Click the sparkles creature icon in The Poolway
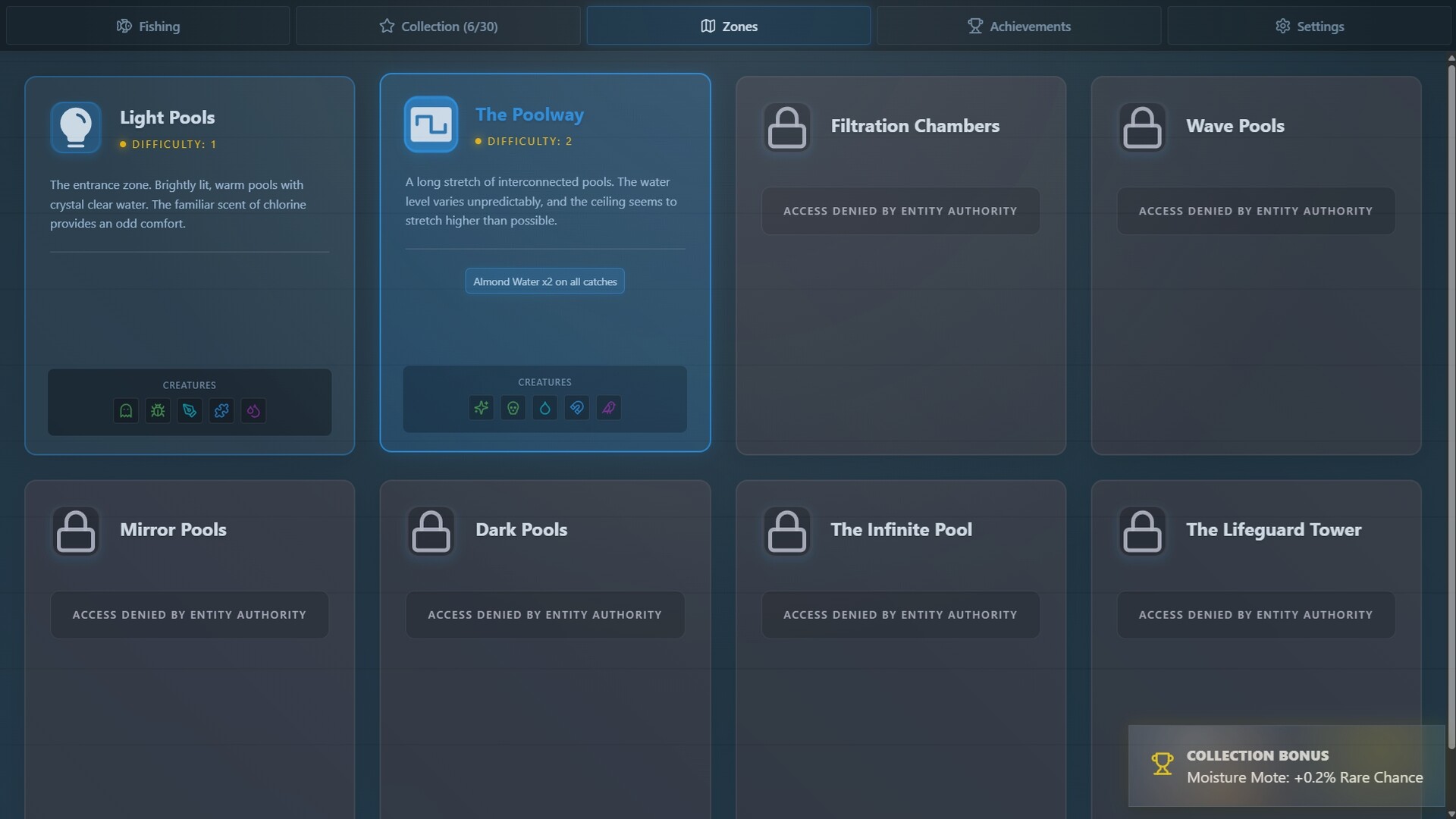 pos(482,408)
